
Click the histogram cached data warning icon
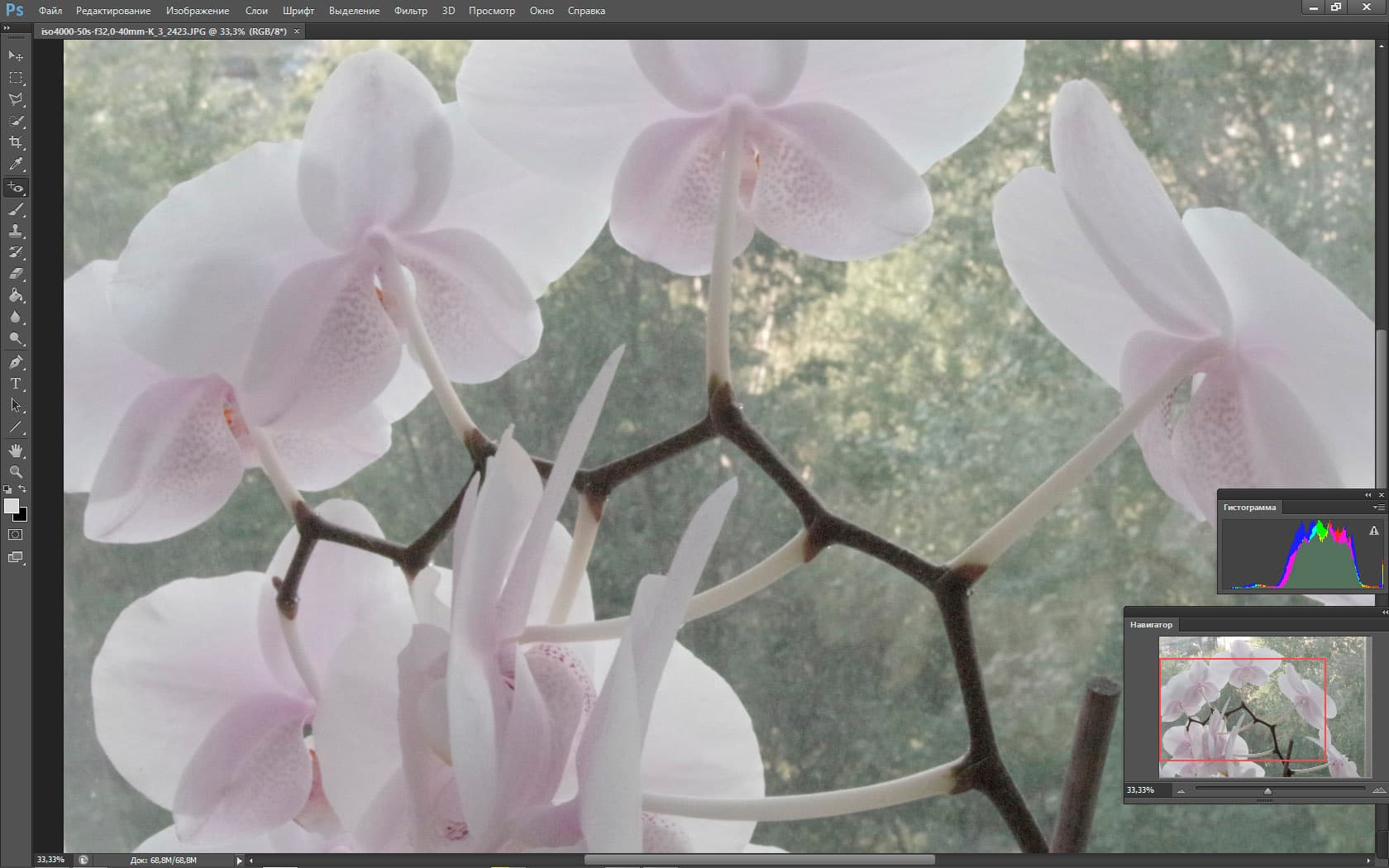pyautogui.click(x=1374, y=531)
